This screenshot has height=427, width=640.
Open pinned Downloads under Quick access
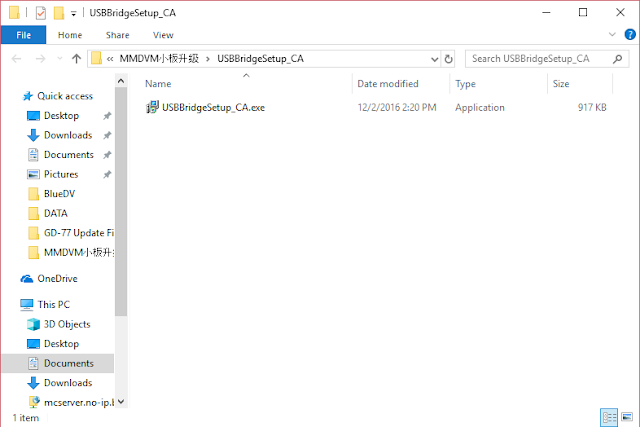[x=68, y=135]
